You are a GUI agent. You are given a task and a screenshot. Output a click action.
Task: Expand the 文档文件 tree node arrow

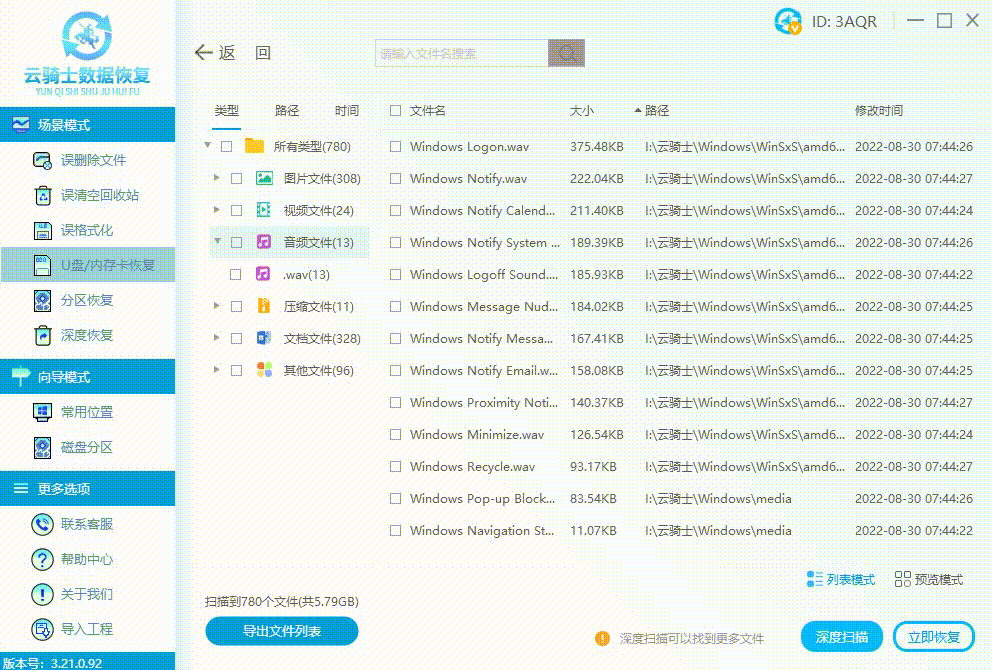[x=217, y=338]
